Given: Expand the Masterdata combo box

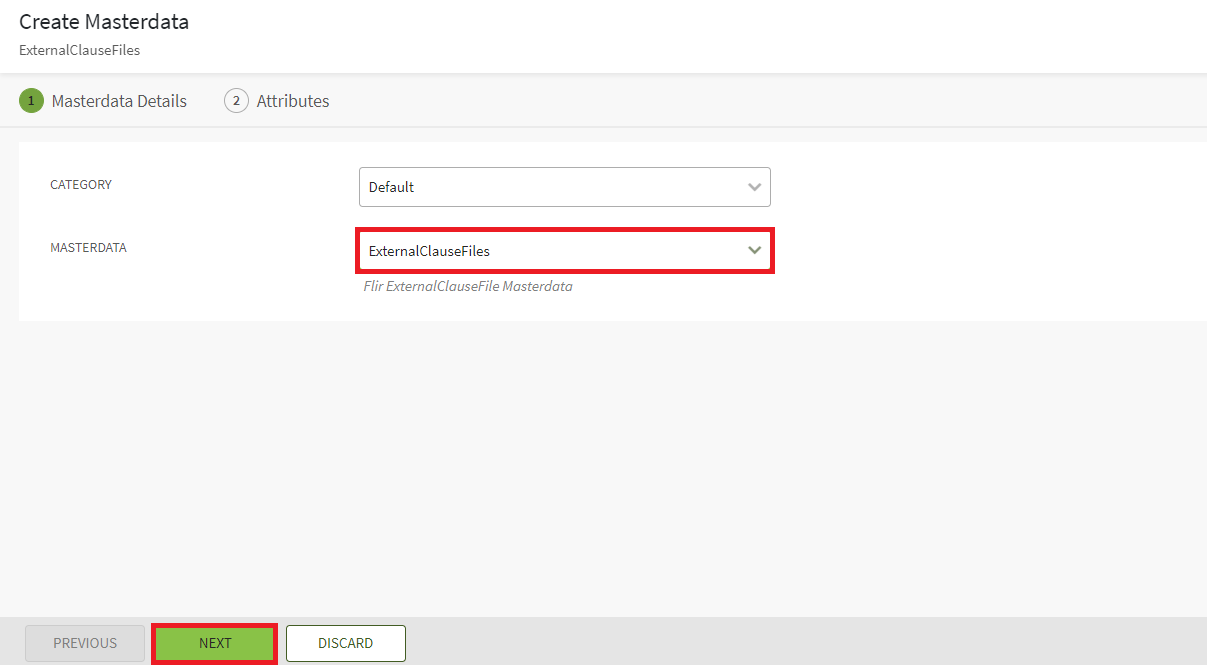Looking at the screenshot, I should [x=564, y=251].
